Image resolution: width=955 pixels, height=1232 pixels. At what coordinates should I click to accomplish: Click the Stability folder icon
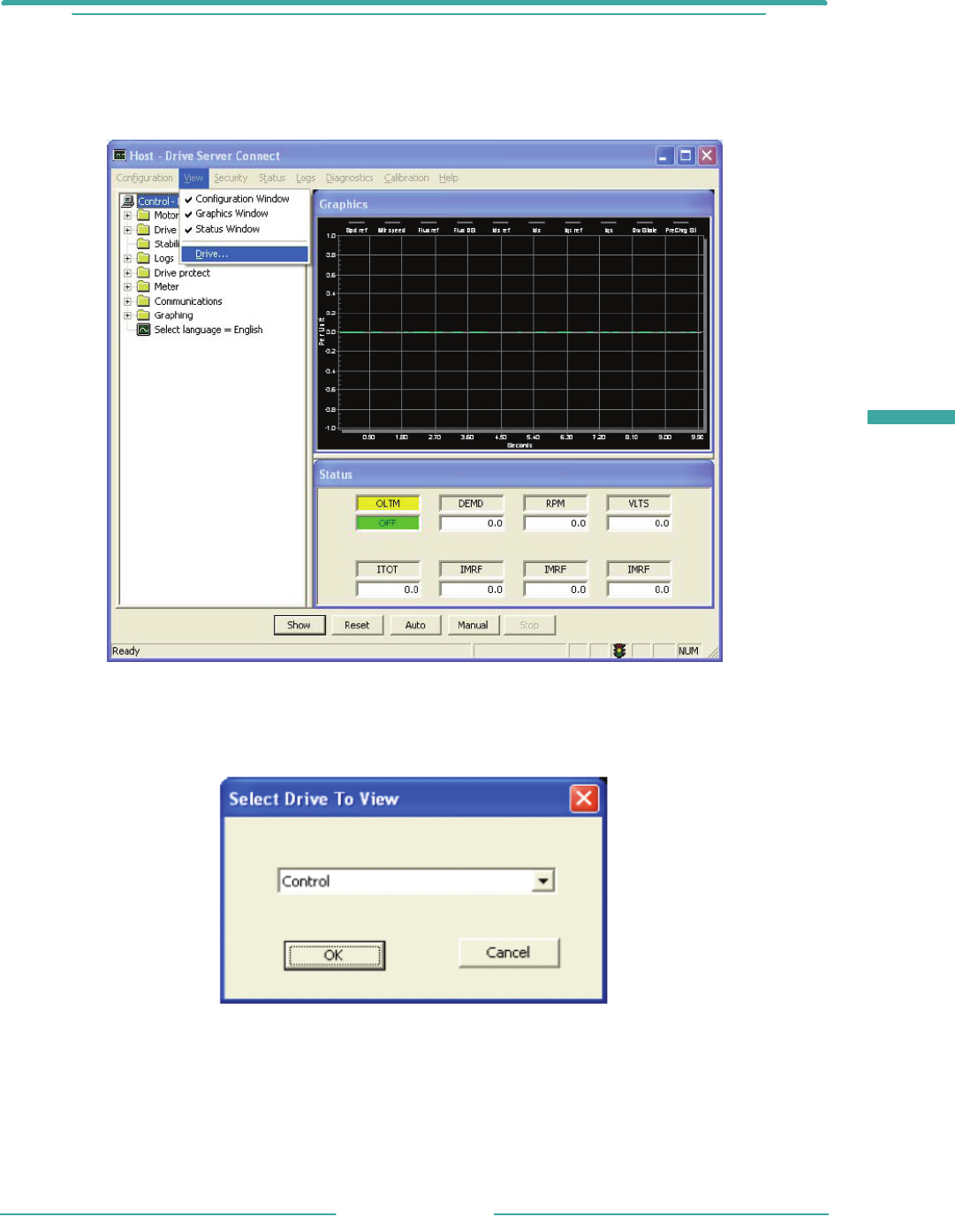[143, 244]
